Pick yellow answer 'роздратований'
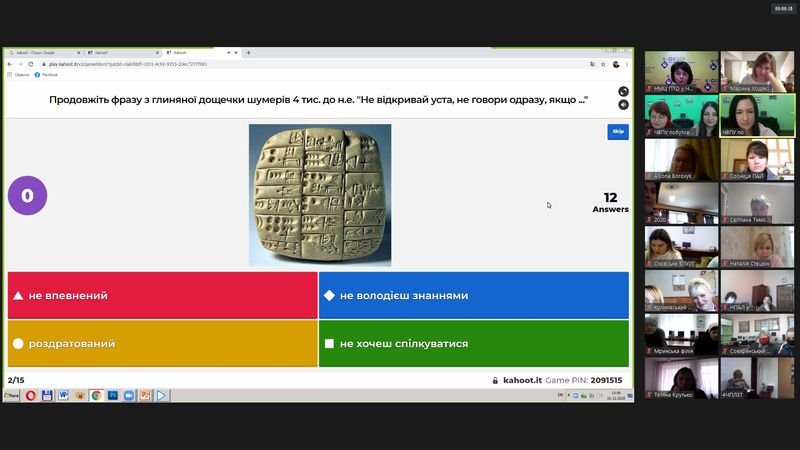The width and height of the screenshot is (800, 450). click(162, 344)
